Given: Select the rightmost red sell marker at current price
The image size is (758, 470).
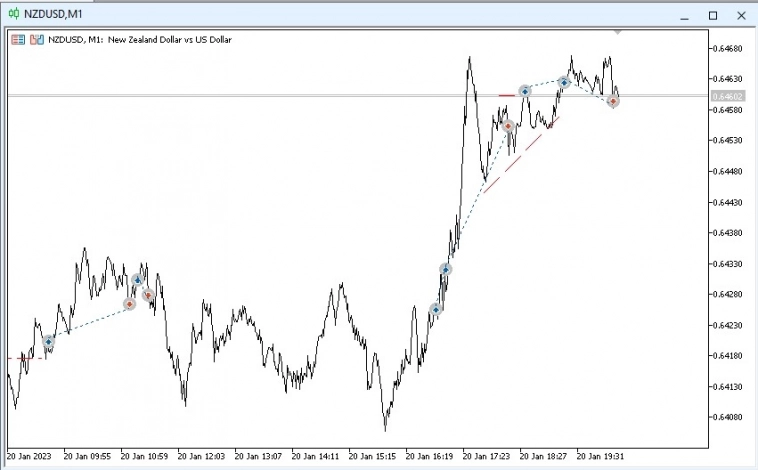Looking at the screenshot, I should coord(613,101).
